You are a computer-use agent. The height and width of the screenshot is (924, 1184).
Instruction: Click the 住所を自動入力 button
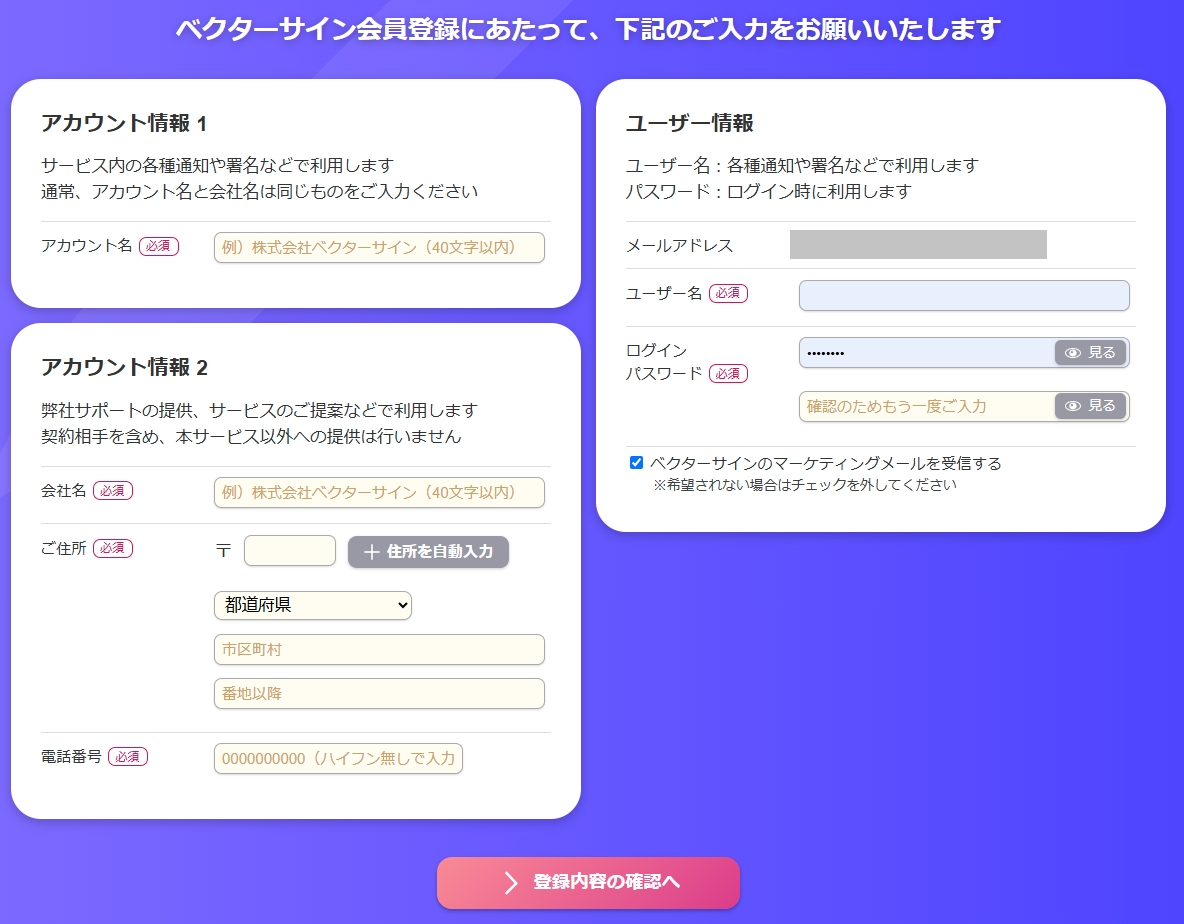click(x=428, y=552)
